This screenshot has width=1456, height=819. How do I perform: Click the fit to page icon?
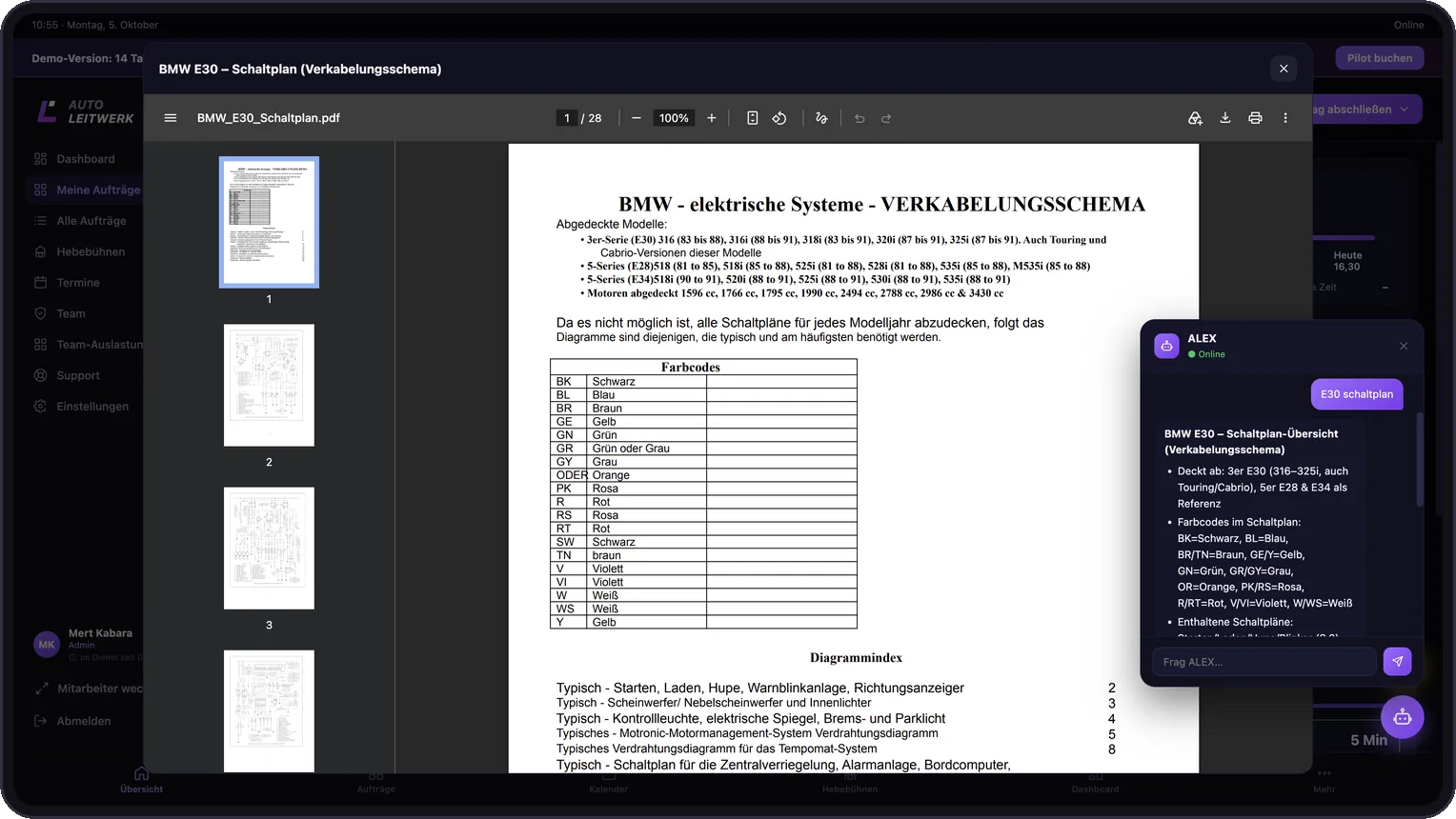tap(752, 118)
